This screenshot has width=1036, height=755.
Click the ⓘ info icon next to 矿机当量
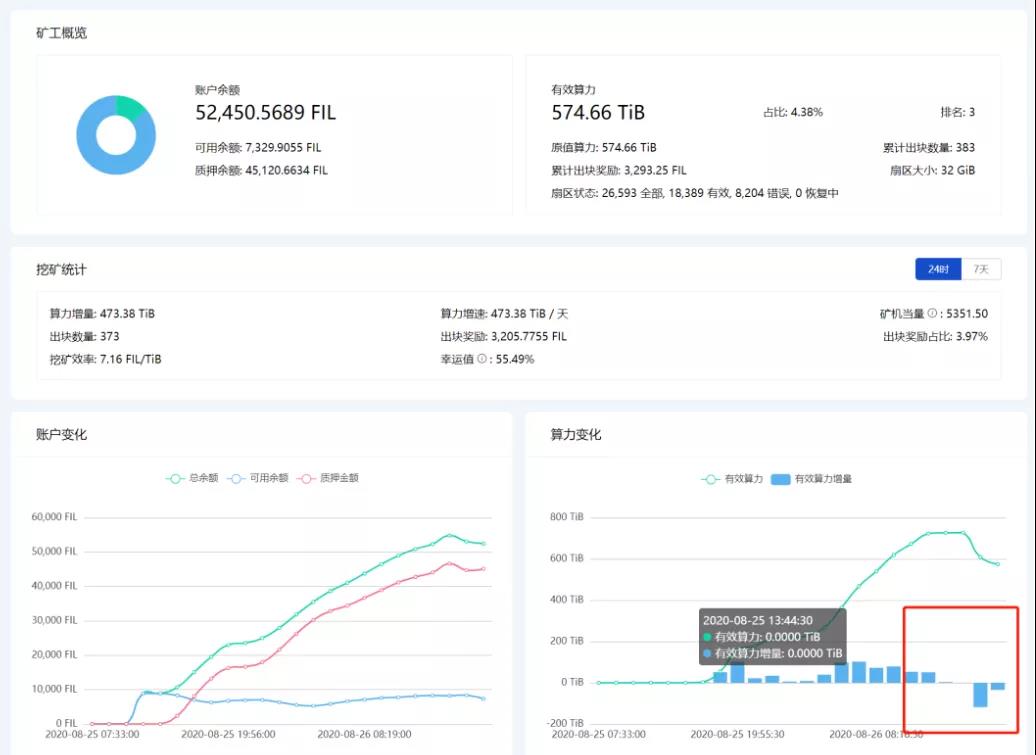934,313
